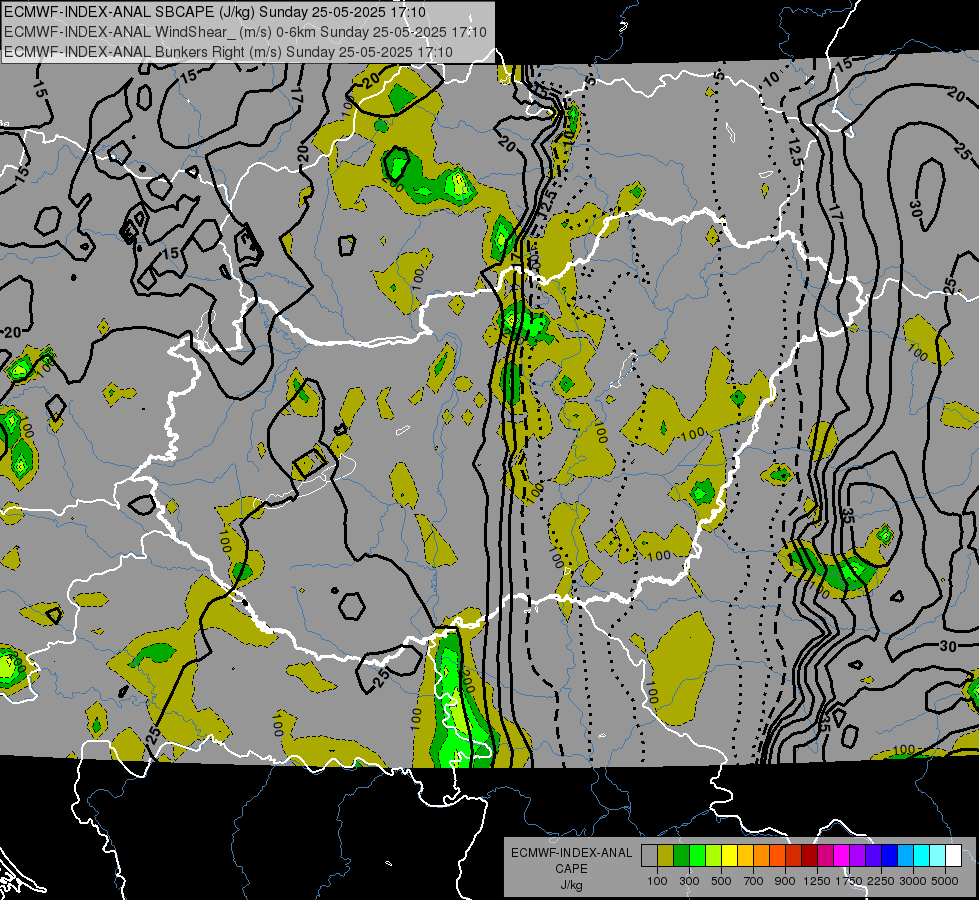The image size is (979, 900).
Task: Click the legend scale value 700
Action: click(754, 881)
